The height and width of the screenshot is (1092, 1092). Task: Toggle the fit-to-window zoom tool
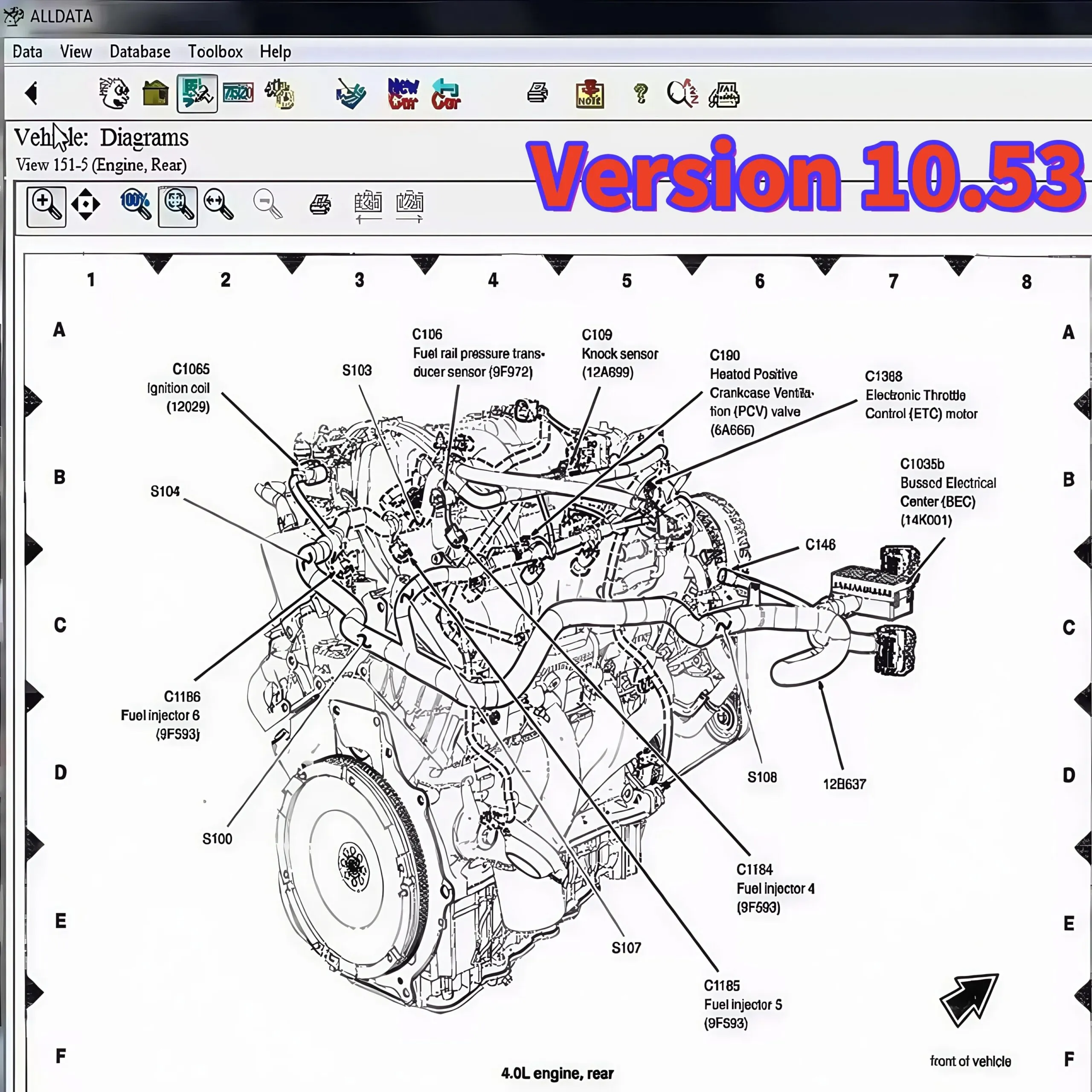pyautogui.click(x=178, y=205)
